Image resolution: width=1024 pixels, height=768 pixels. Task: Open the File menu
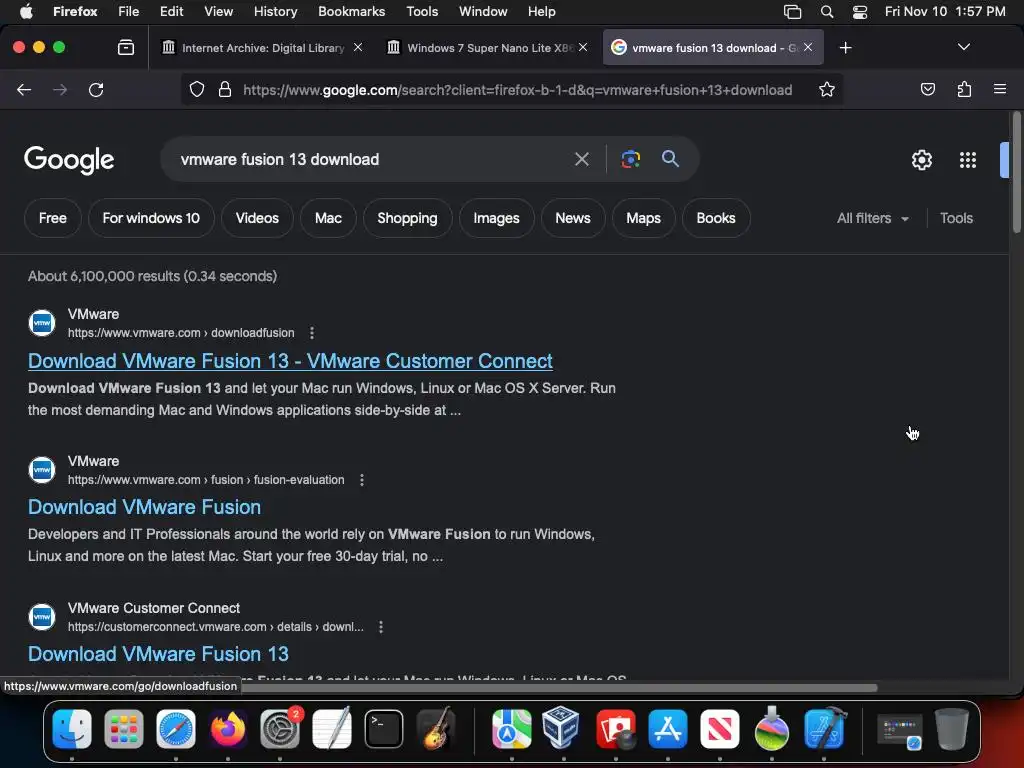pos(128,12)
